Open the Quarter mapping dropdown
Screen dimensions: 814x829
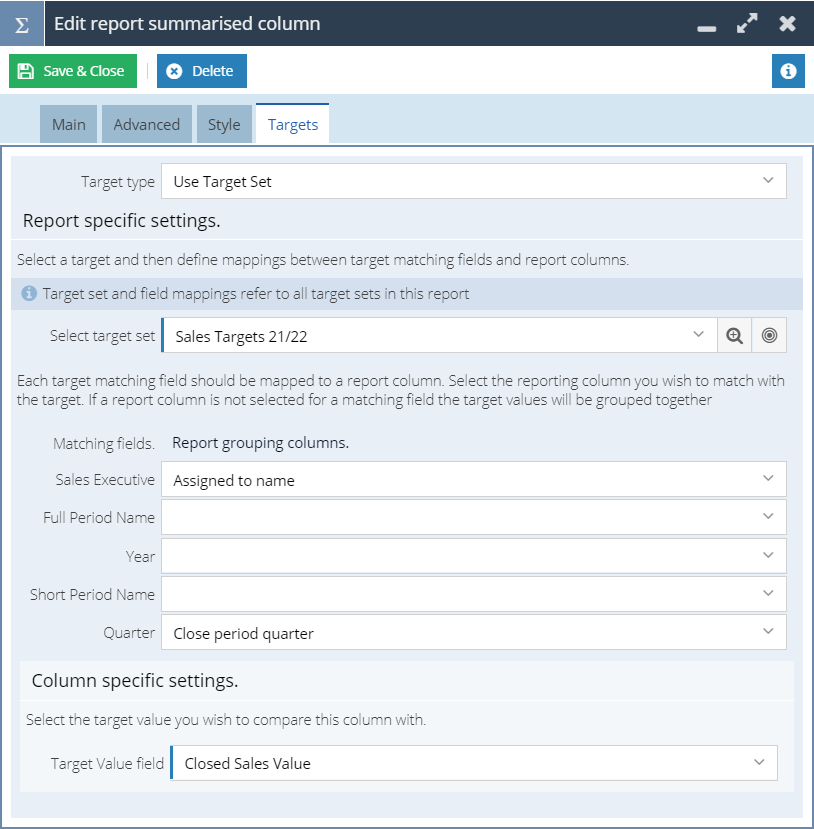[x=474, y=632]
